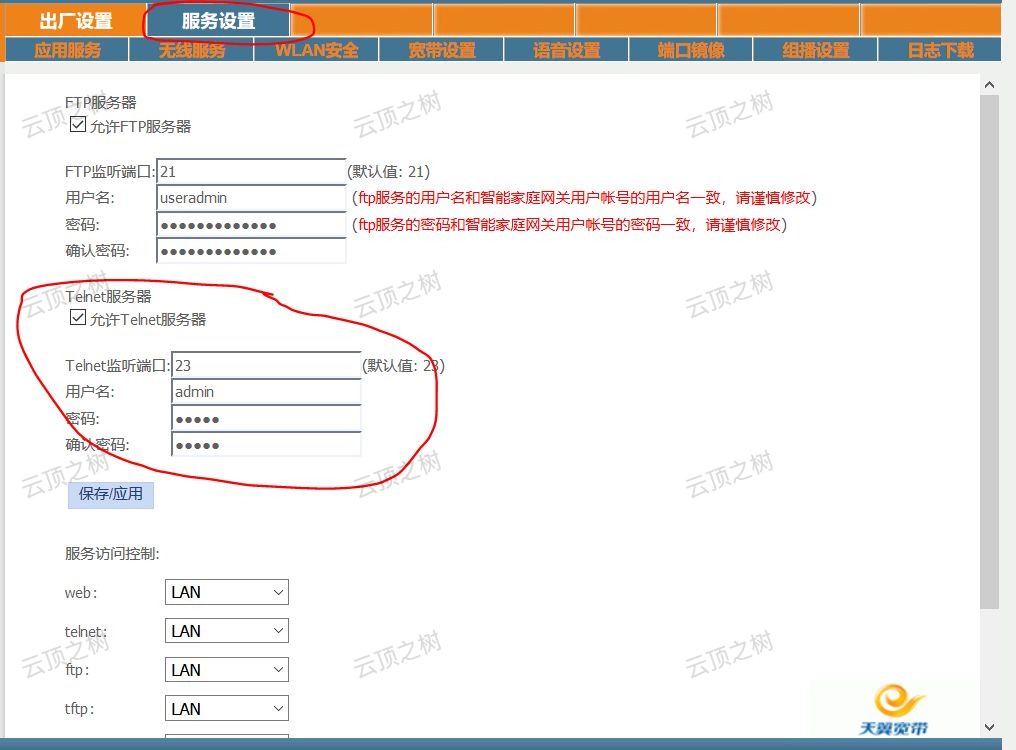点击保存/应用按钮
The width and height of the screenshot is (1016, 750).
point(110,494)
